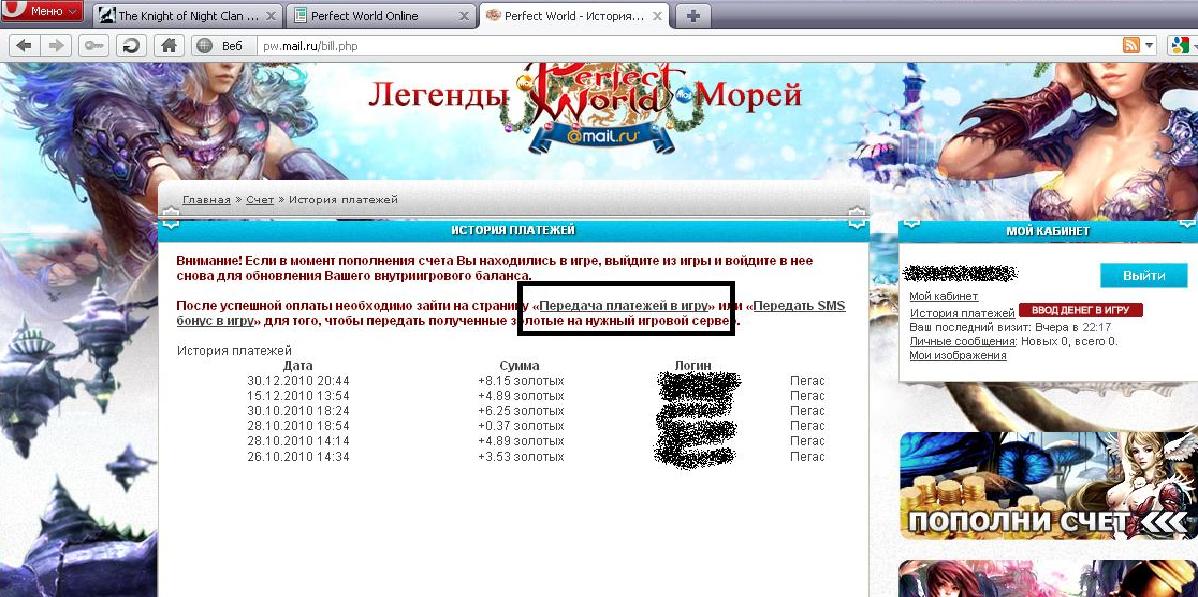Click the Google search engine icon
This screenshot has height=597, width=1198.
click(x=1178, y=45)
